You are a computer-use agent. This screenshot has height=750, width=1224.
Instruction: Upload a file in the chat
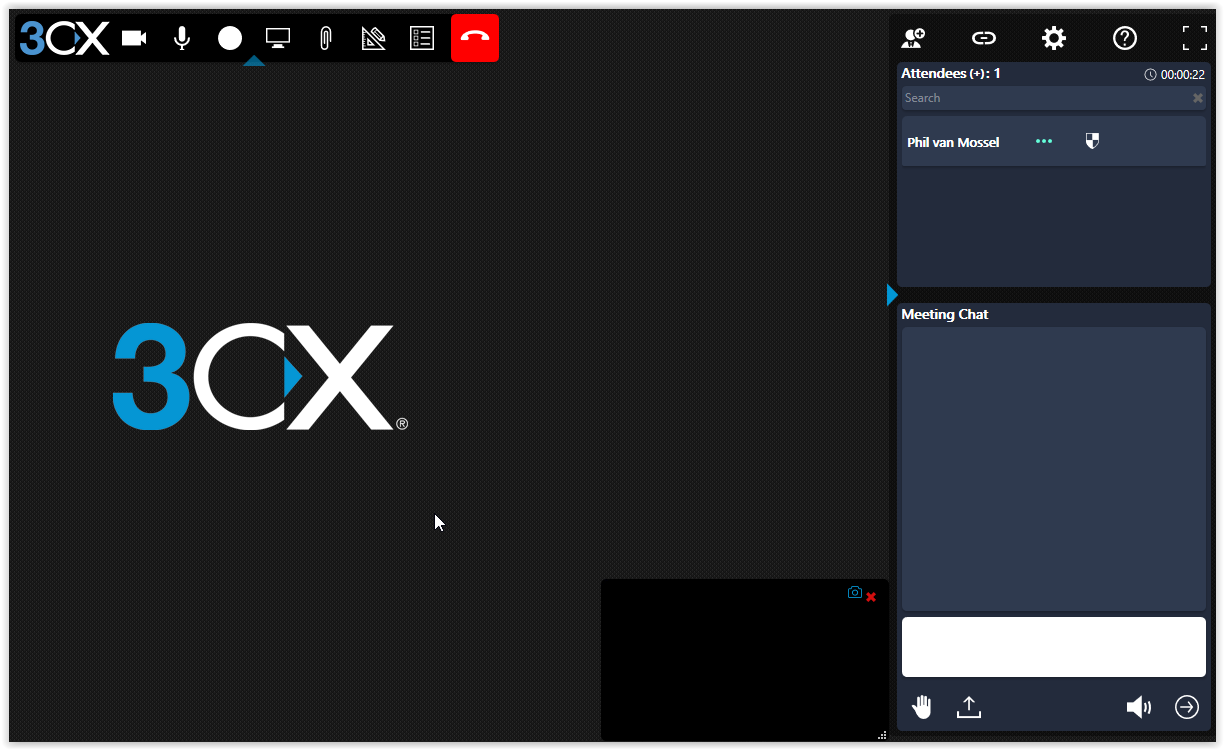969,707
